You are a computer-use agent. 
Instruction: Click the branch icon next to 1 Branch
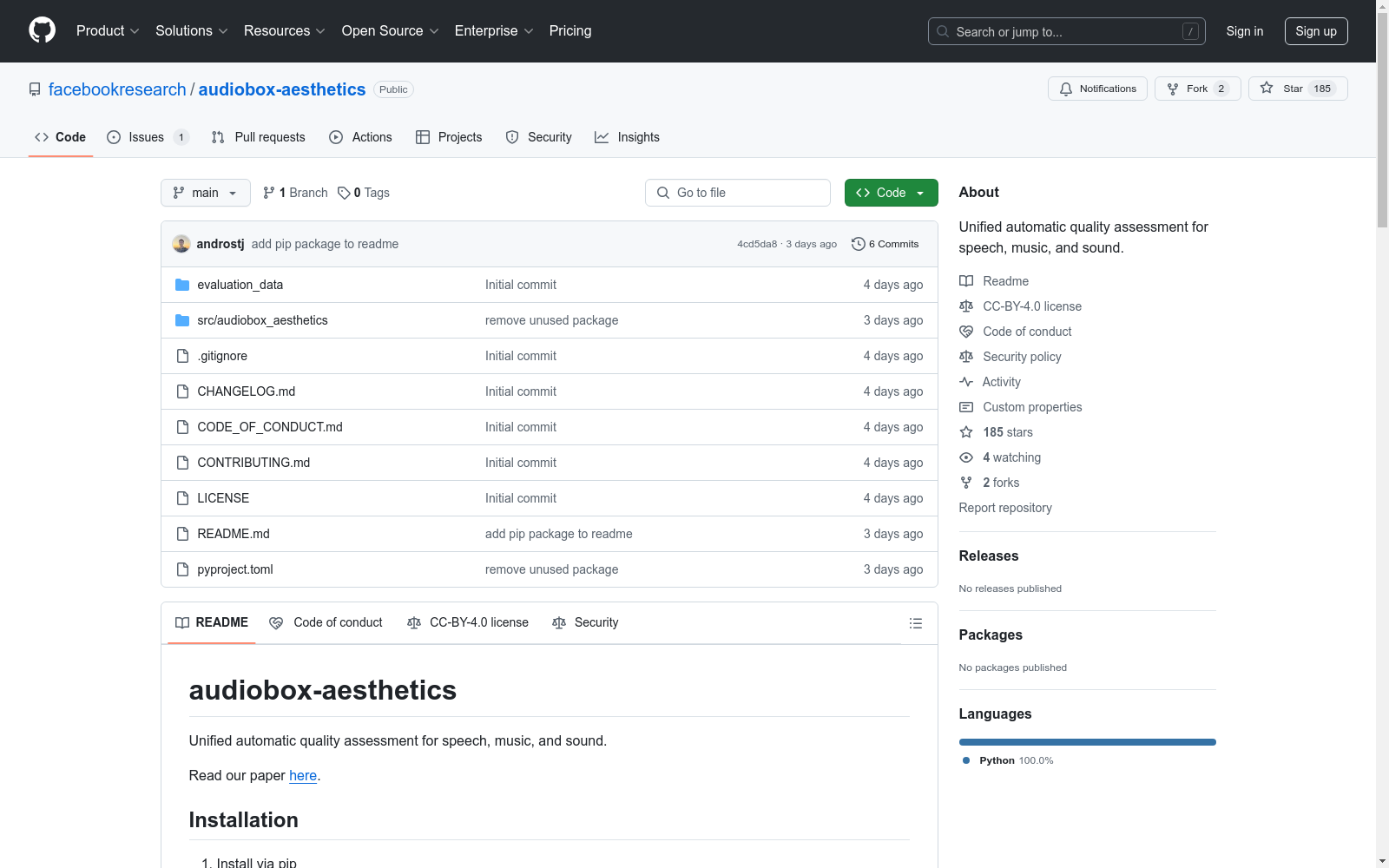tap(269, 193)
